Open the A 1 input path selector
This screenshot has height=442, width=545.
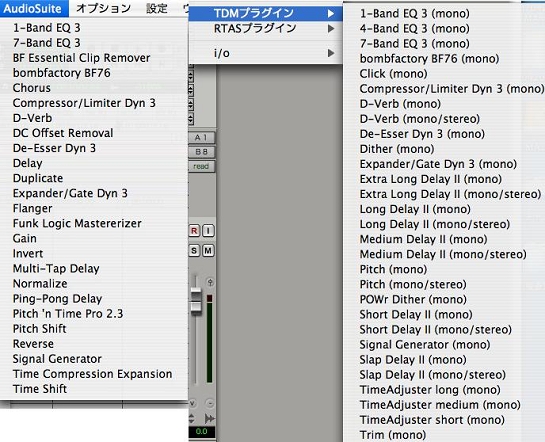coord(202,138)
